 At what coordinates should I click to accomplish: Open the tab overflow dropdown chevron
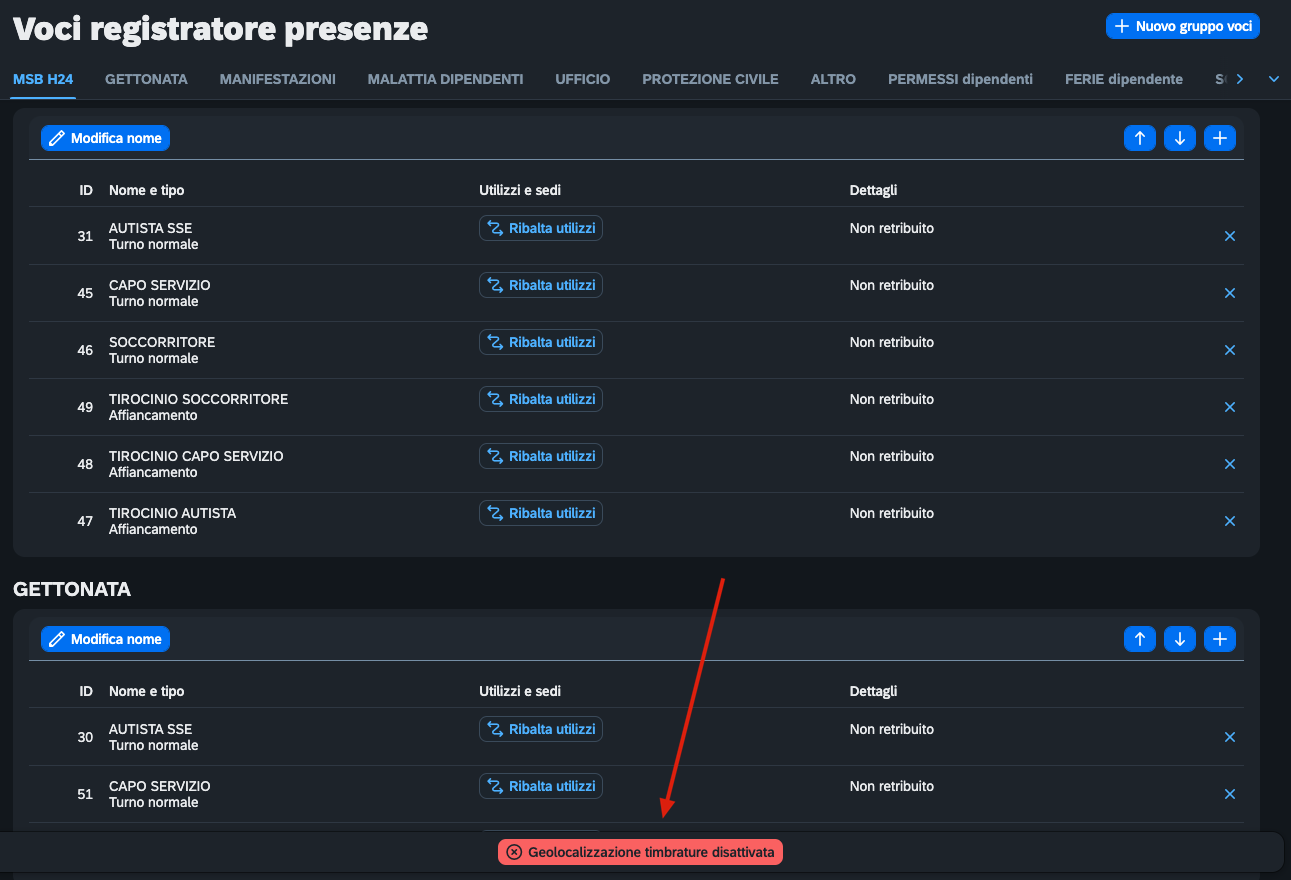(x=1274, y=79)
